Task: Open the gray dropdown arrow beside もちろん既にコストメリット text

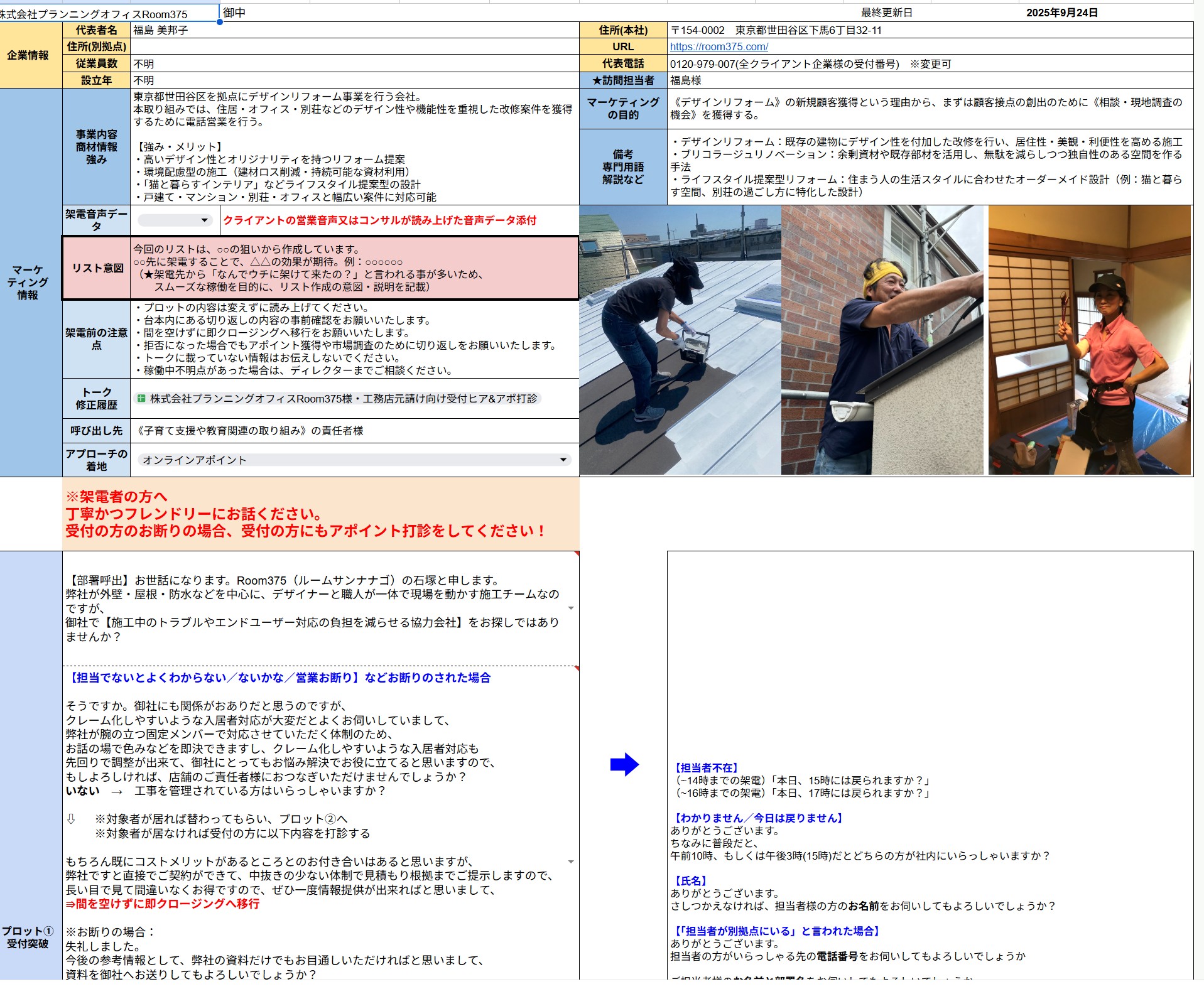Action: 570,862
